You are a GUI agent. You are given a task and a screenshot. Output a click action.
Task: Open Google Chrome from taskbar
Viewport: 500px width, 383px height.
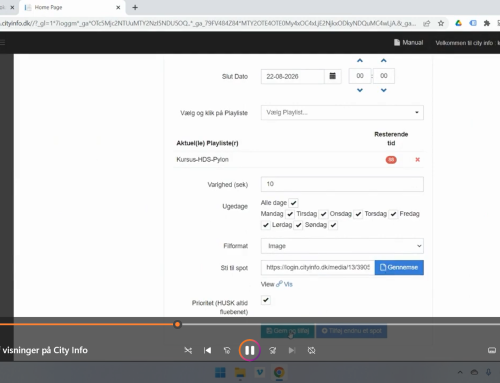(279, 372)
